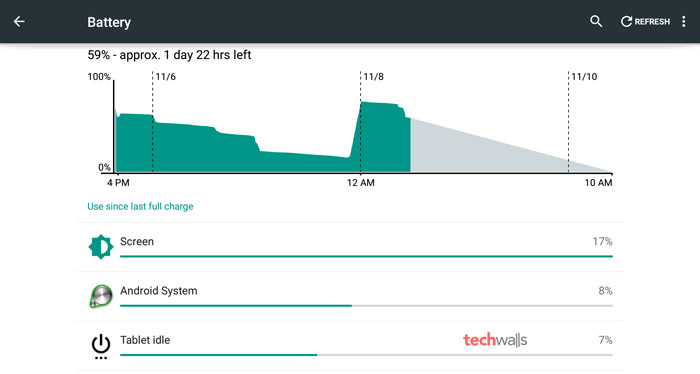This screenshot has height=374, width=700.
Task: Click the 11/8 date marker
Action: tap(373, 77)
